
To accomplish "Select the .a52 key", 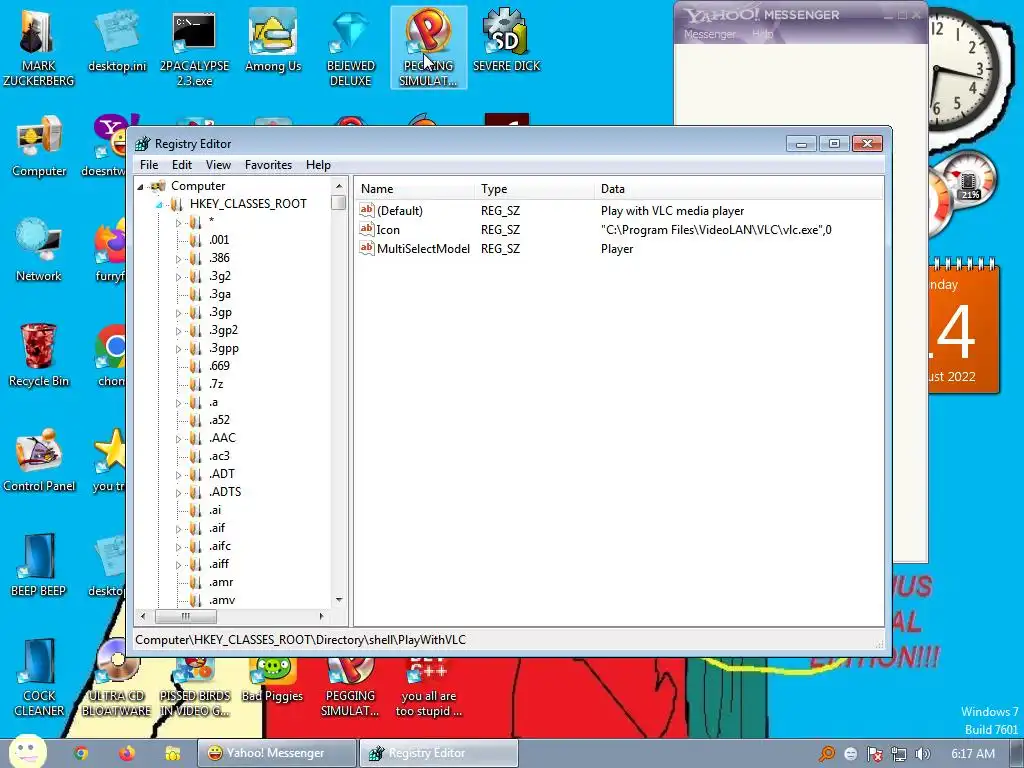I will coord(219,420).
